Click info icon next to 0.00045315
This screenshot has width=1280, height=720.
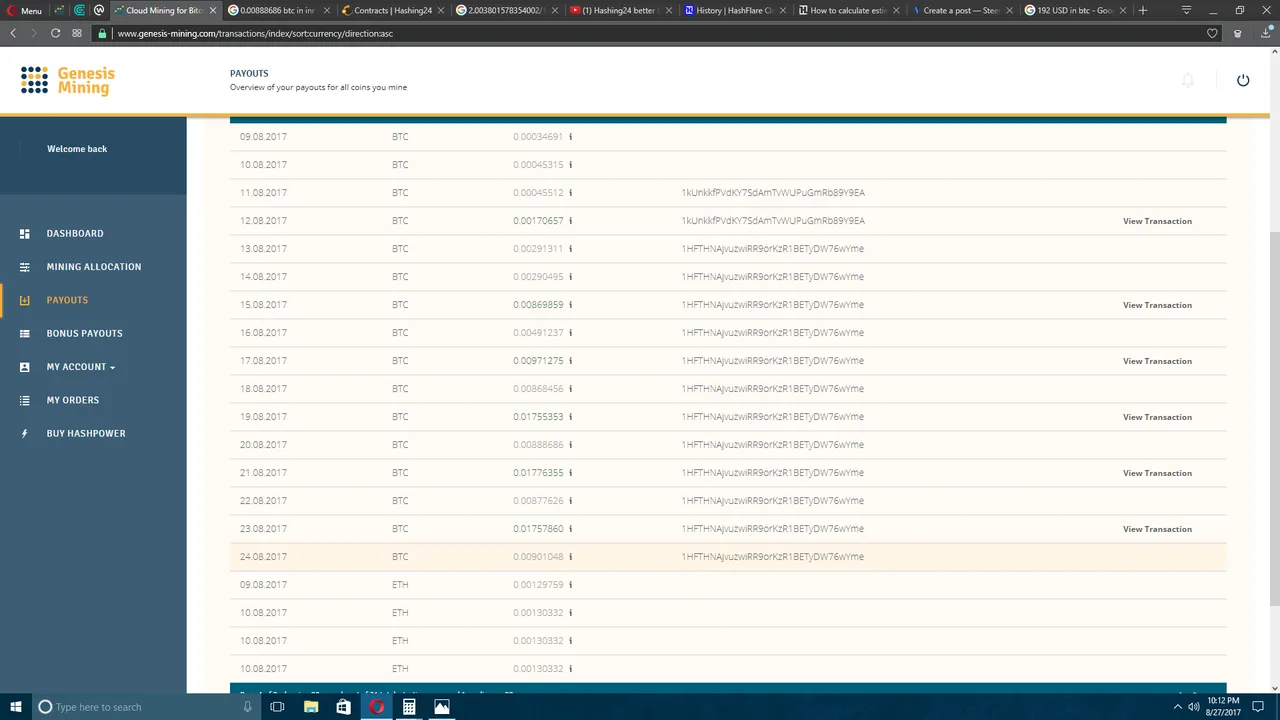[571, 165]
